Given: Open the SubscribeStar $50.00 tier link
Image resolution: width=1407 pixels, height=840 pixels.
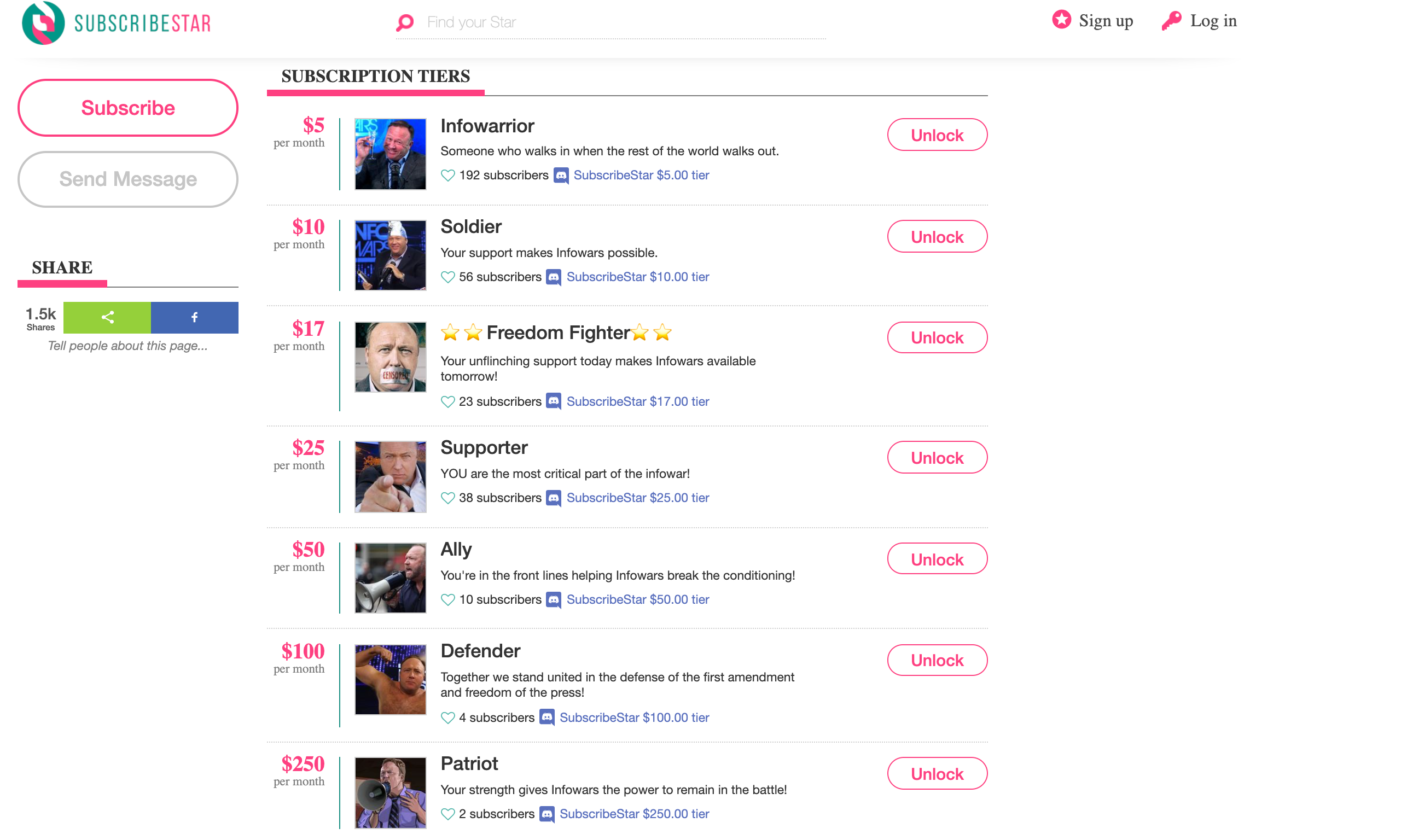Looking at the screenshot, I should [x=637, y=599].
